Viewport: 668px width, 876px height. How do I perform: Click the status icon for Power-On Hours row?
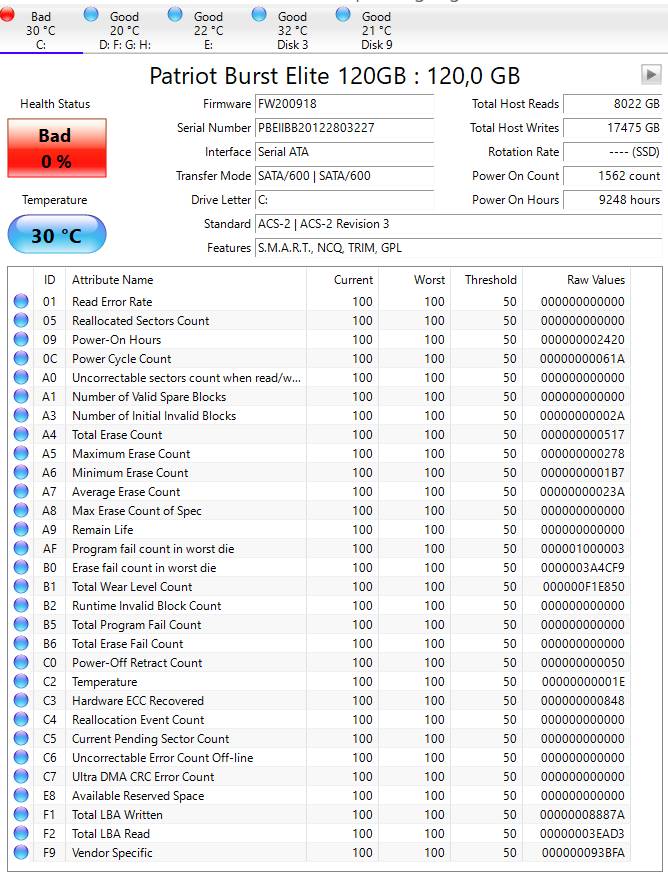click(x=21, y=339)
